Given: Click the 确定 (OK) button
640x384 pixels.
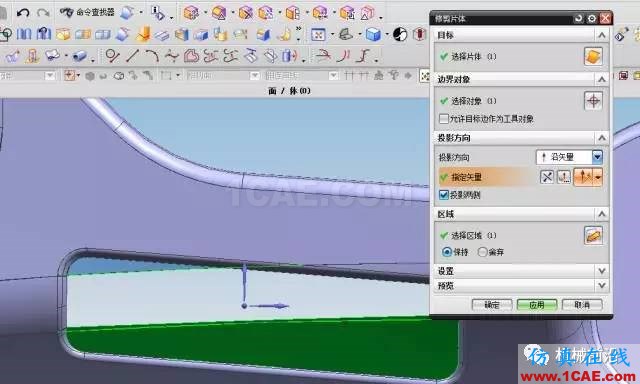Looking at the screenshot, I should (492, 305).
